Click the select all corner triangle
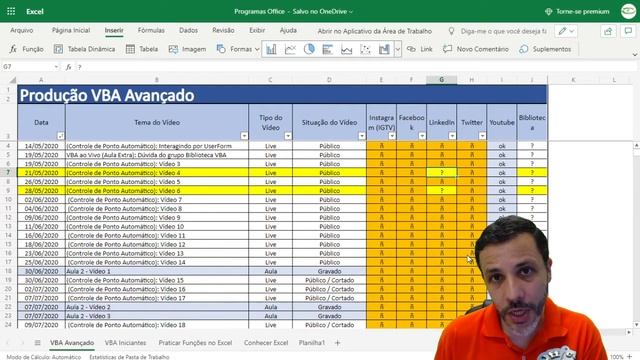 click(x=13, y=80)
